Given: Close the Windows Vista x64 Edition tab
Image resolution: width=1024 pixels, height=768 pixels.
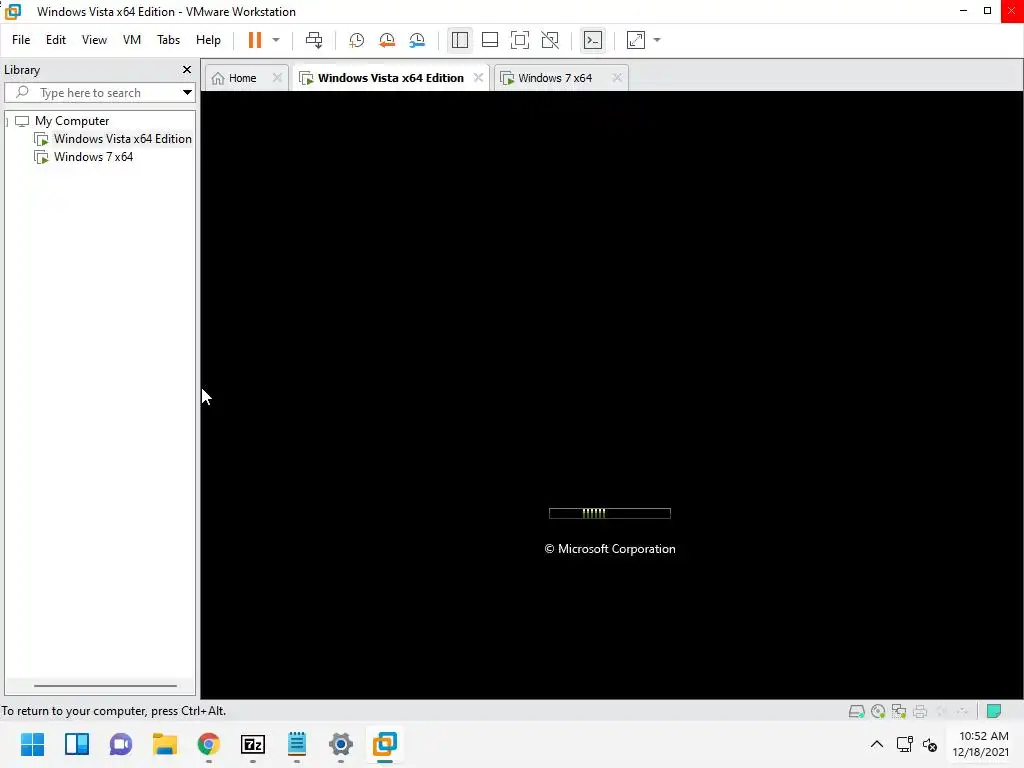Looking at the screenshot, I should coord(479,78).
